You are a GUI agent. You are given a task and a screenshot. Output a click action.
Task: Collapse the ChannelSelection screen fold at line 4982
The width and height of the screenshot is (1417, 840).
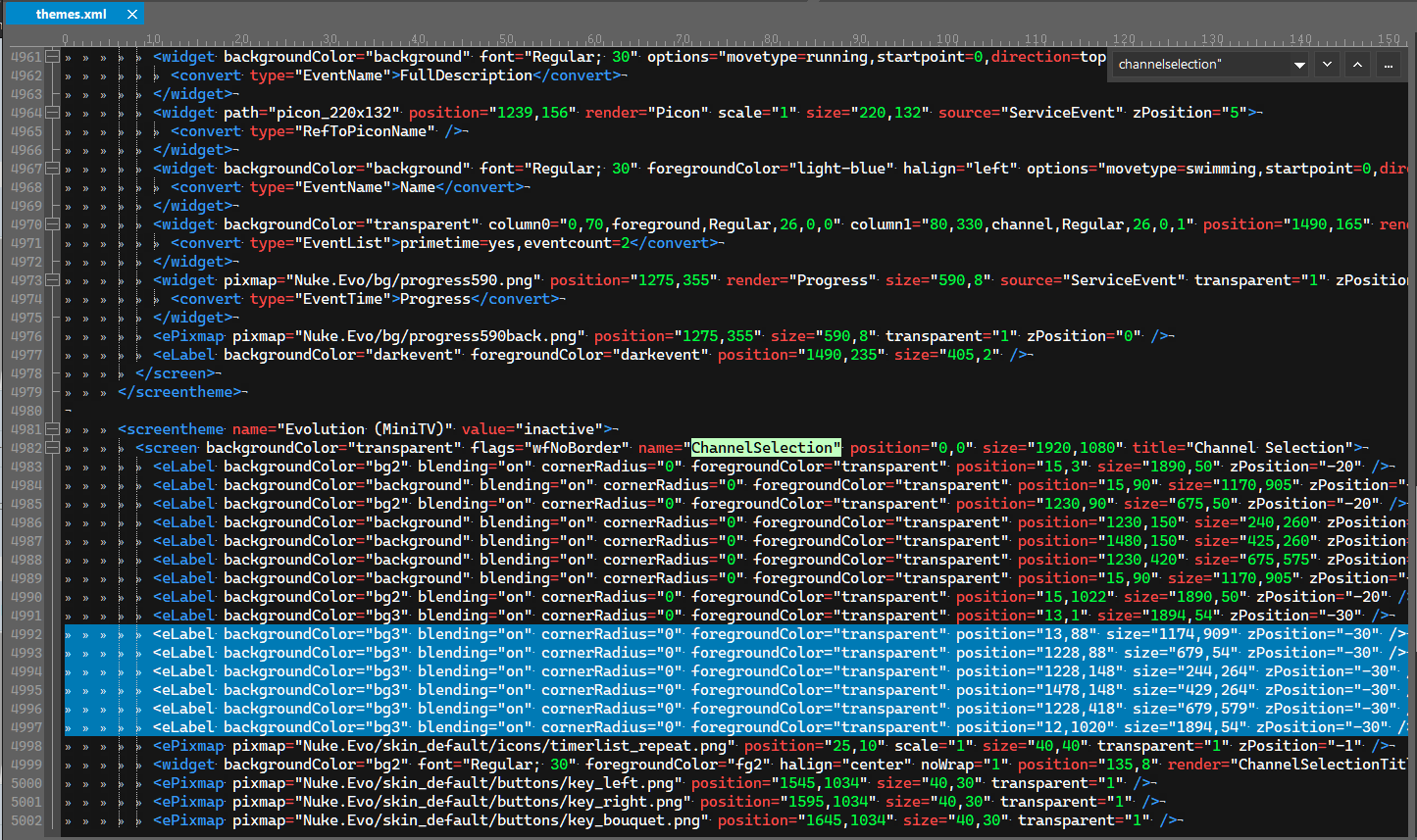tap(54, 448)
